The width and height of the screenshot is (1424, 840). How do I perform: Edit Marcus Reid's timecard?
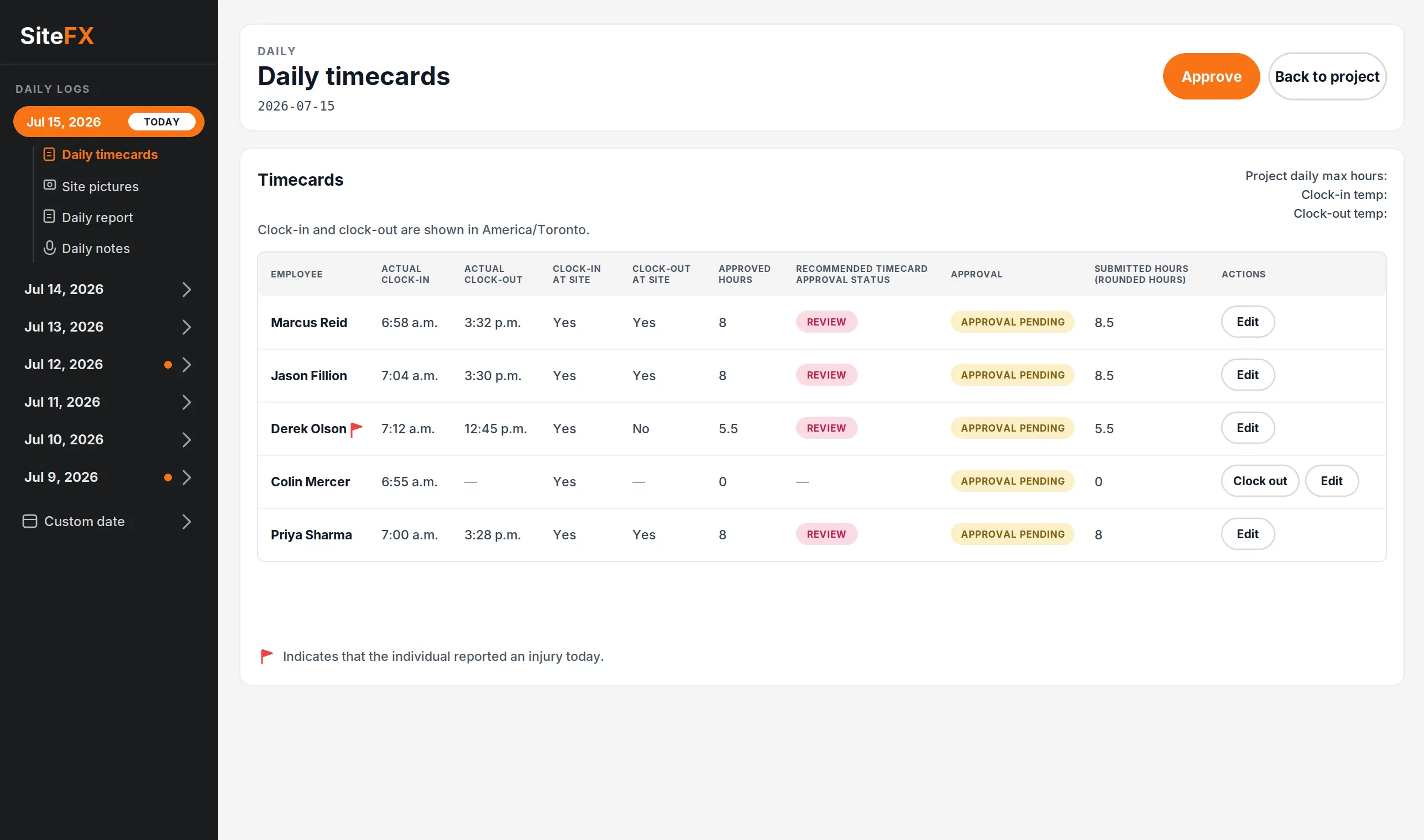tap(1247, 322)
